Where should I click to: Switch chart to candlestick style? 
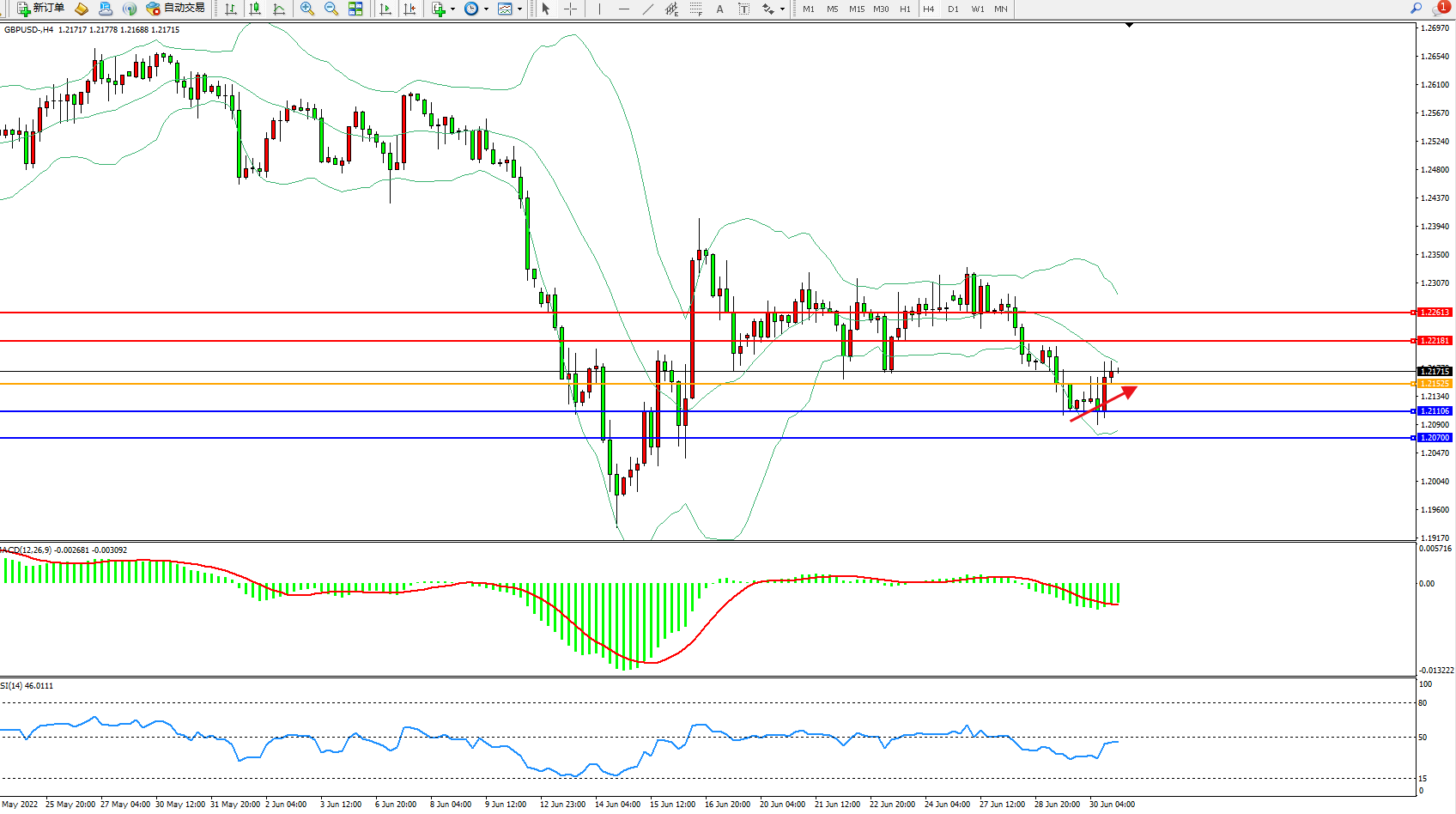255,9
